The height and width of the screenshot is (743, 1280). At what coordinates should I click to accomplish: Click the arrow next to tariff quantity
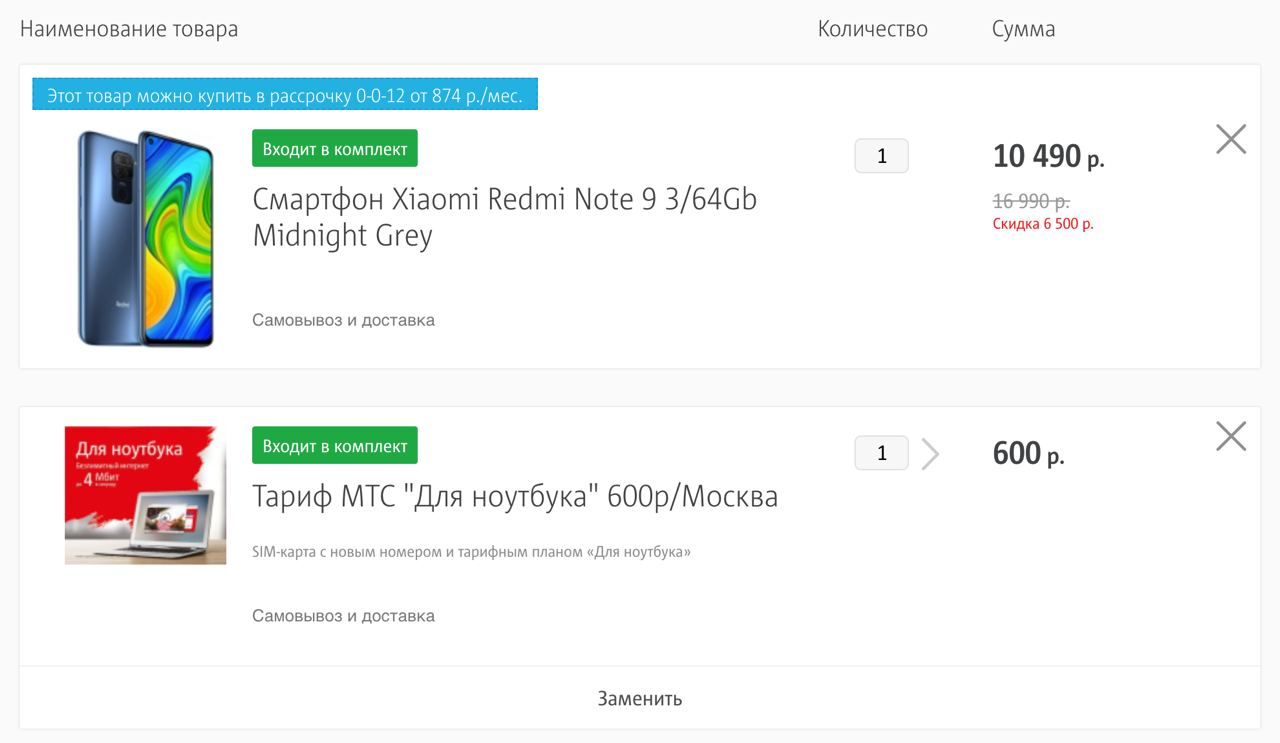(x=930, y=454)
